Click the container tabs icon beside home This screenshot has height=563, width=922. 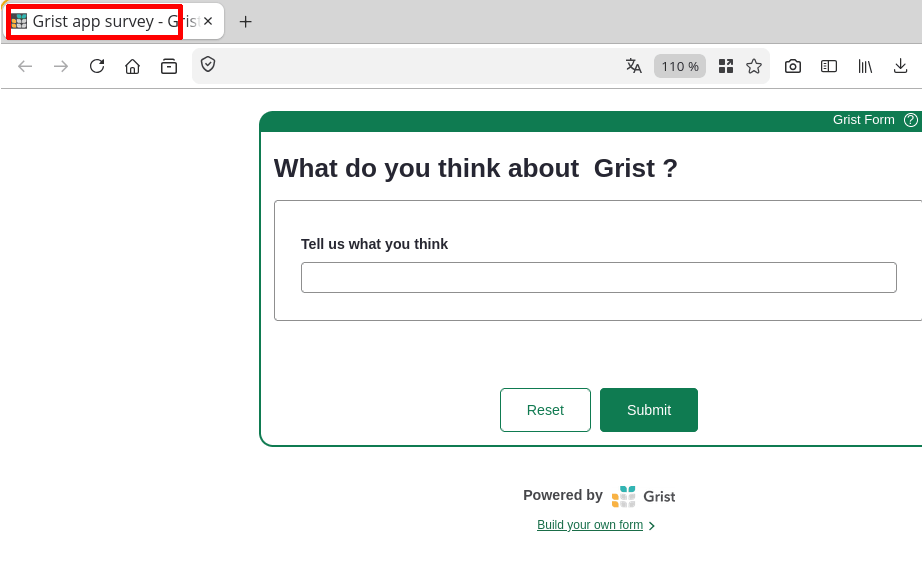pyautogui.click(x=169, y=66)
